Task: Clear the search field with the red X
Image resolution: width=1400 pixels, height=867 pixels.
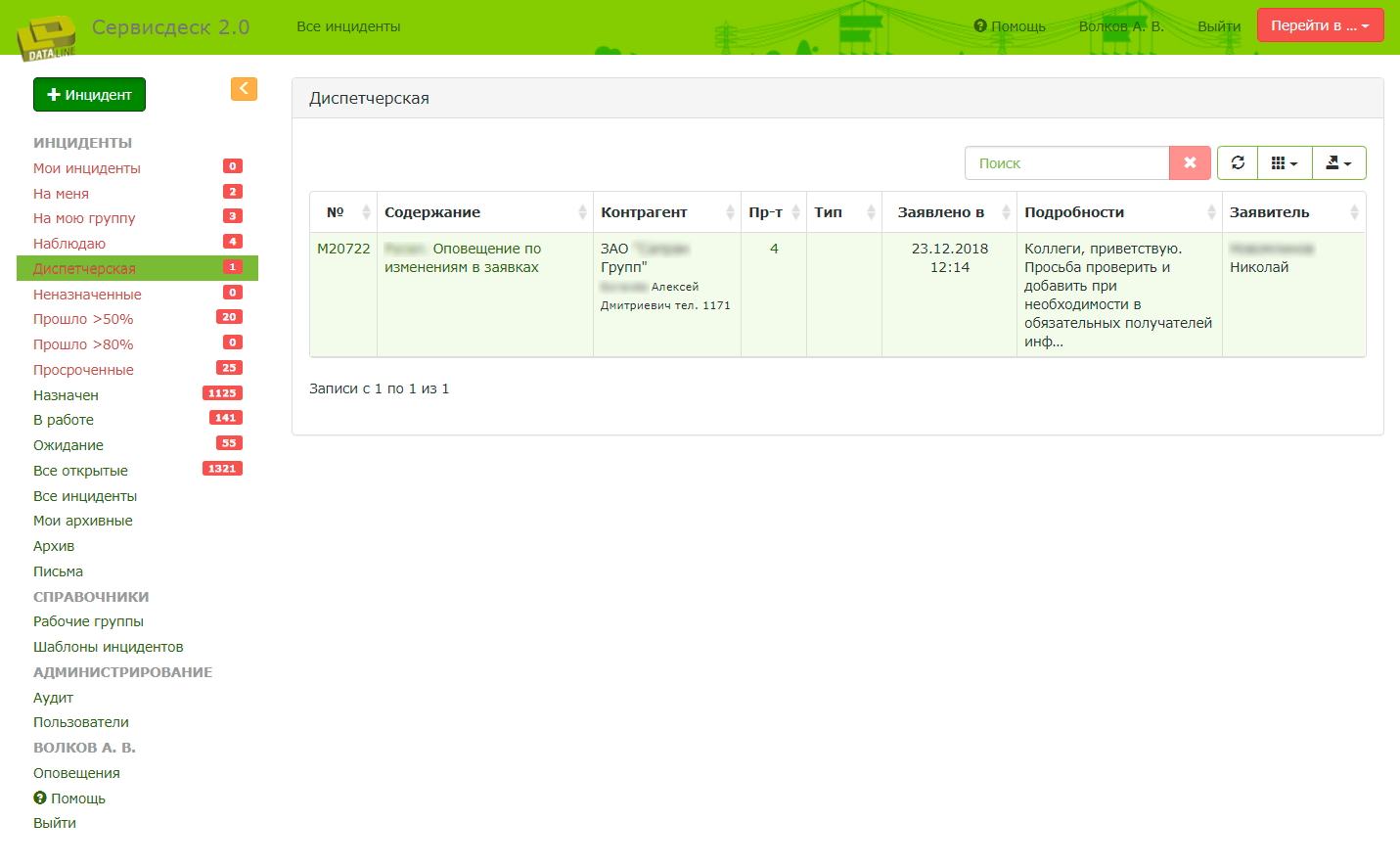Action: click(x=1190, y=163)
